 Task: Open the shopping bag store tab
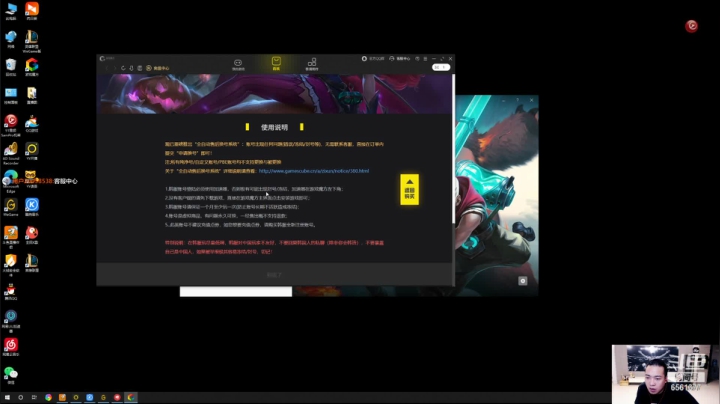(276, 63)
